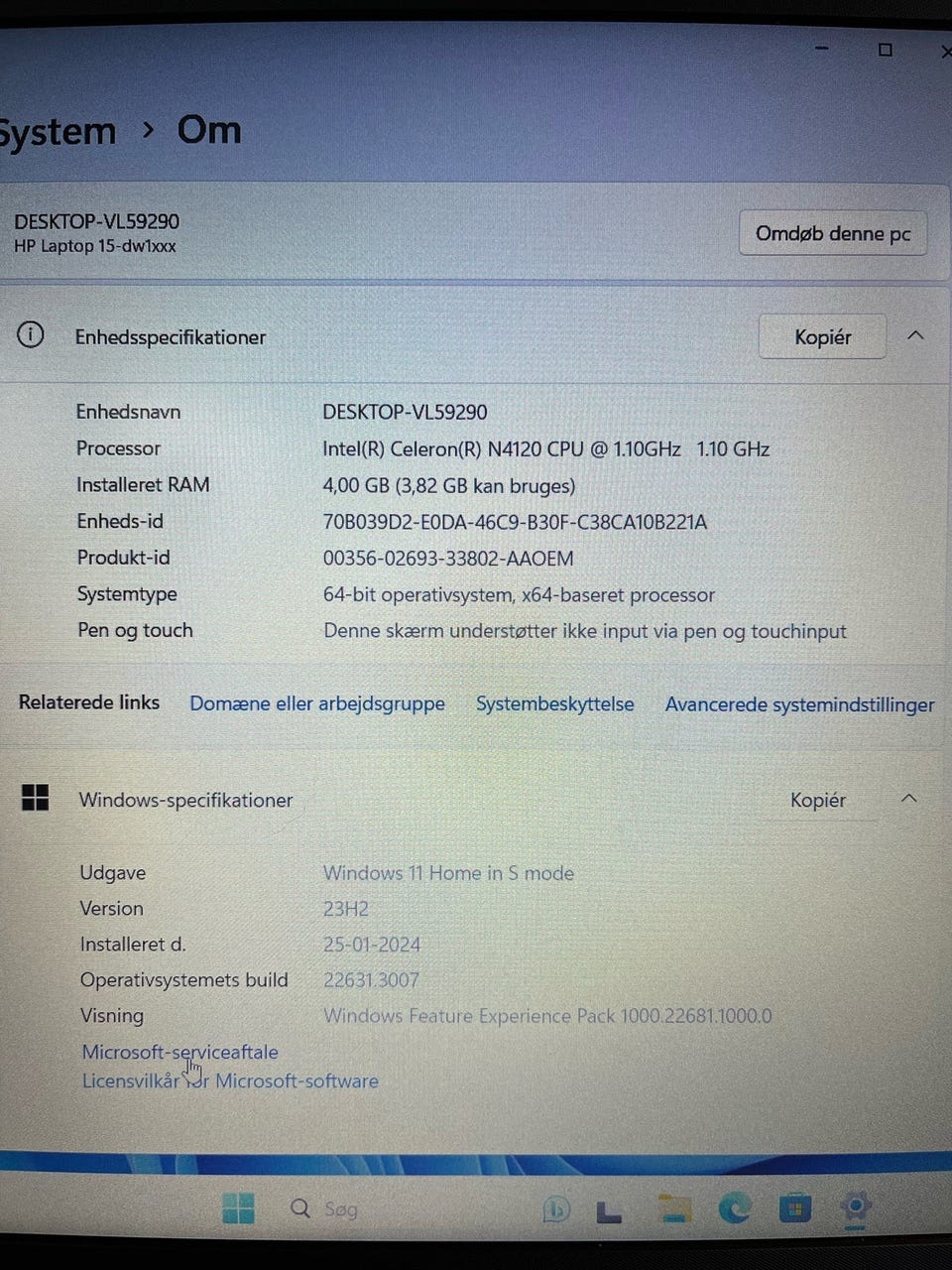The width and height of the screenshot is (952, 1270).
Task: Click the Udgave label
Action: (x=112, y=873)
